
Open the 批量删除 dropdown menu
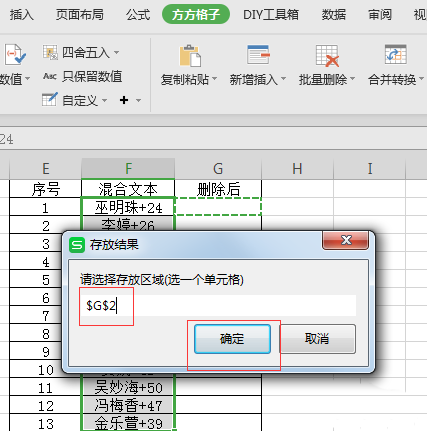point(352,79)
